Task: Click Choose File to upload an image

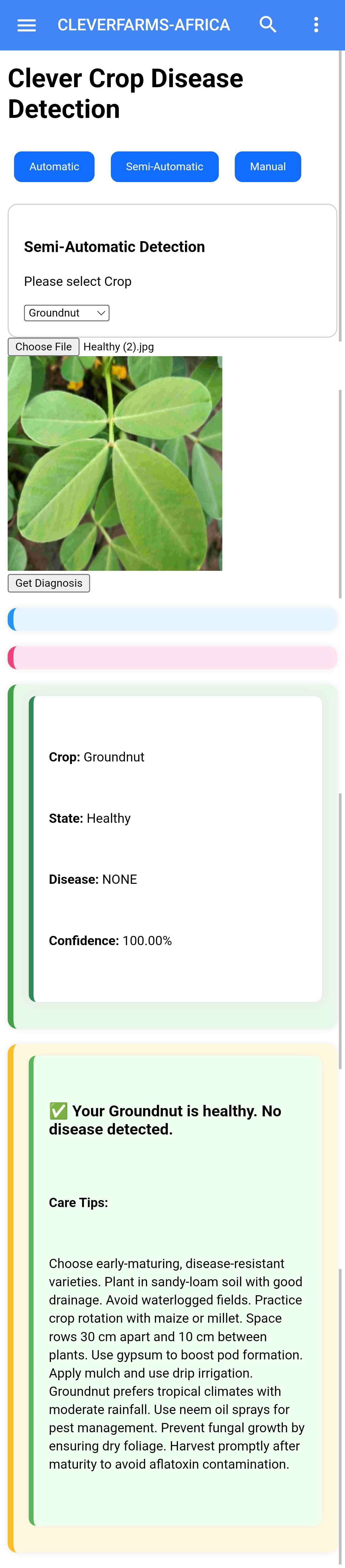Action: pyautogui.click(x=43, y=346)
